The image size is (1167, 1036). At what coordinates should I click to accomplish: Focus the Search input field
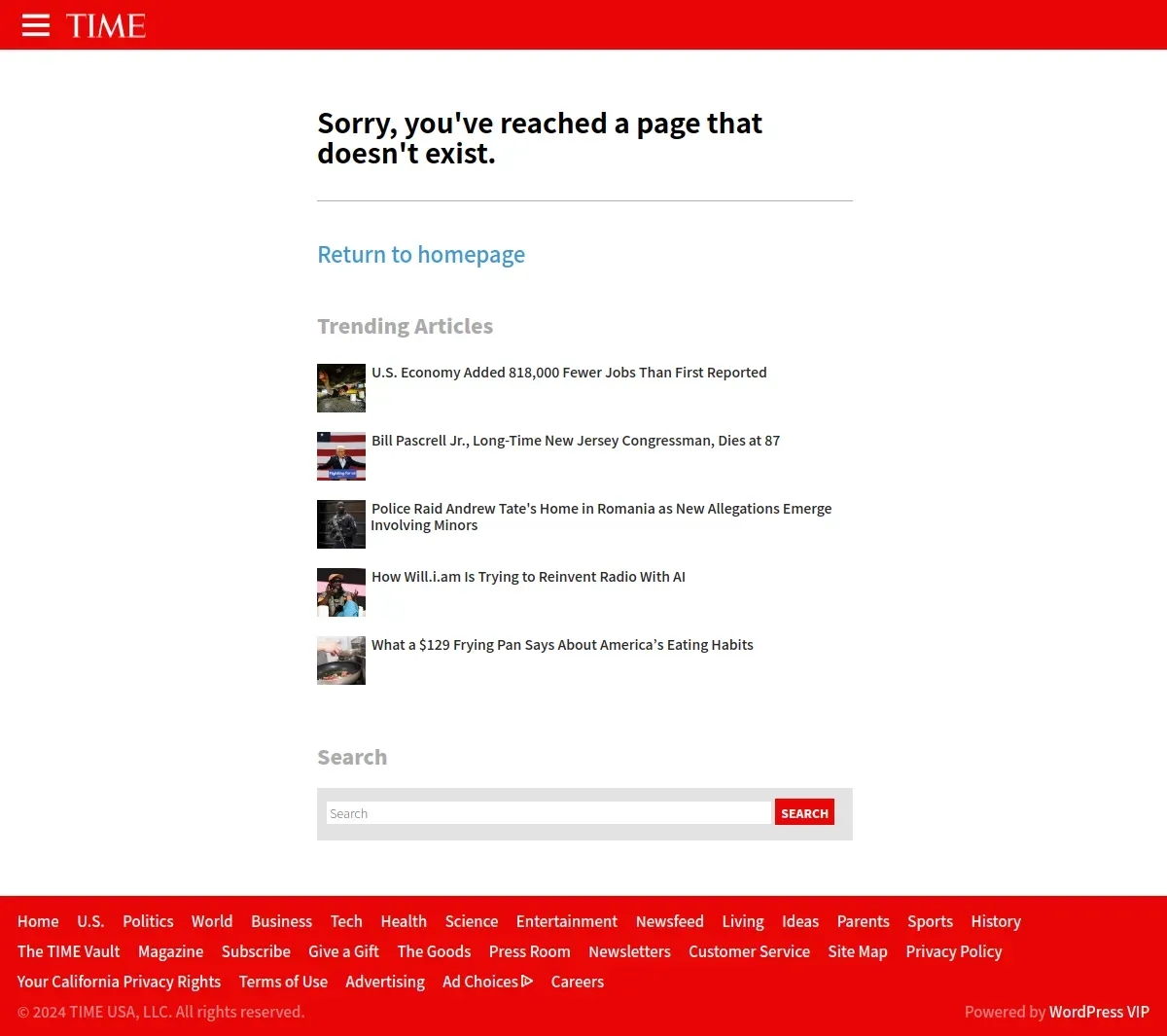[x=548, y=813]
